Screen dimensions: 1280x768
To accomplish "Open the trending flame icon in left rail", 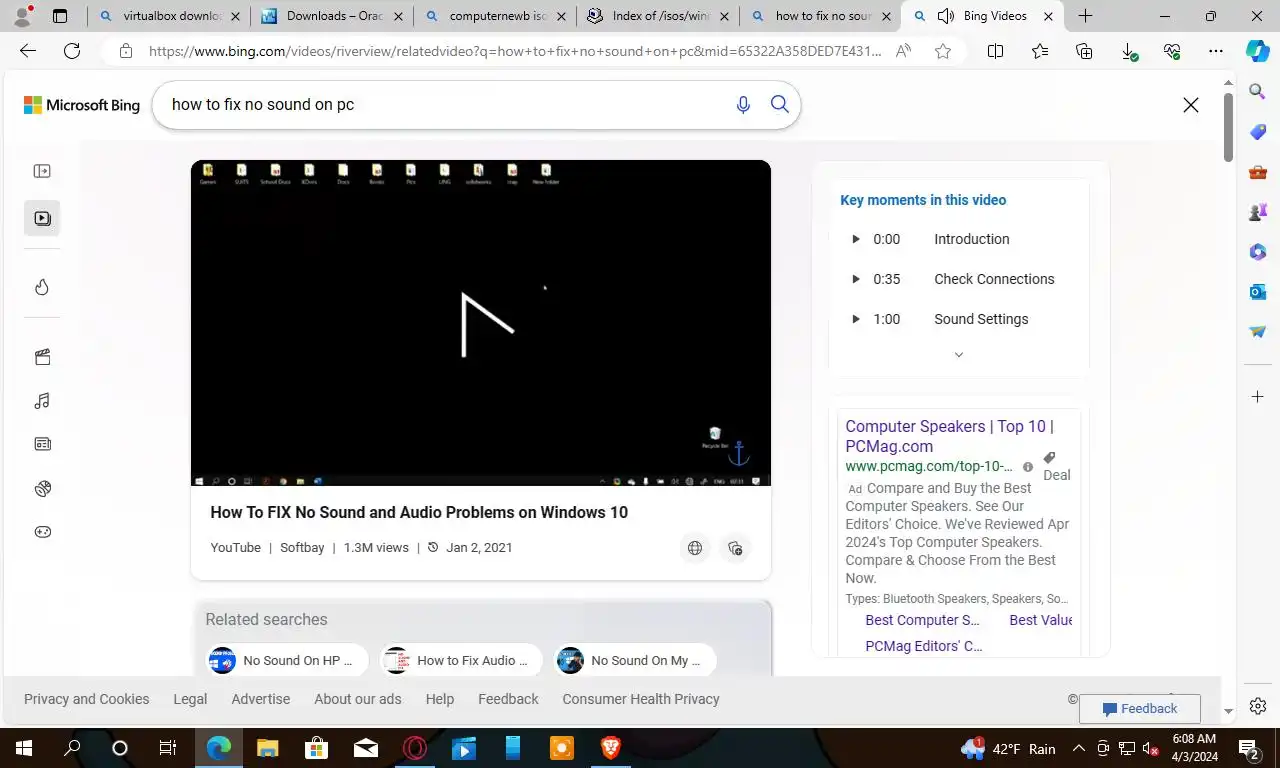I will coord(42,288).
